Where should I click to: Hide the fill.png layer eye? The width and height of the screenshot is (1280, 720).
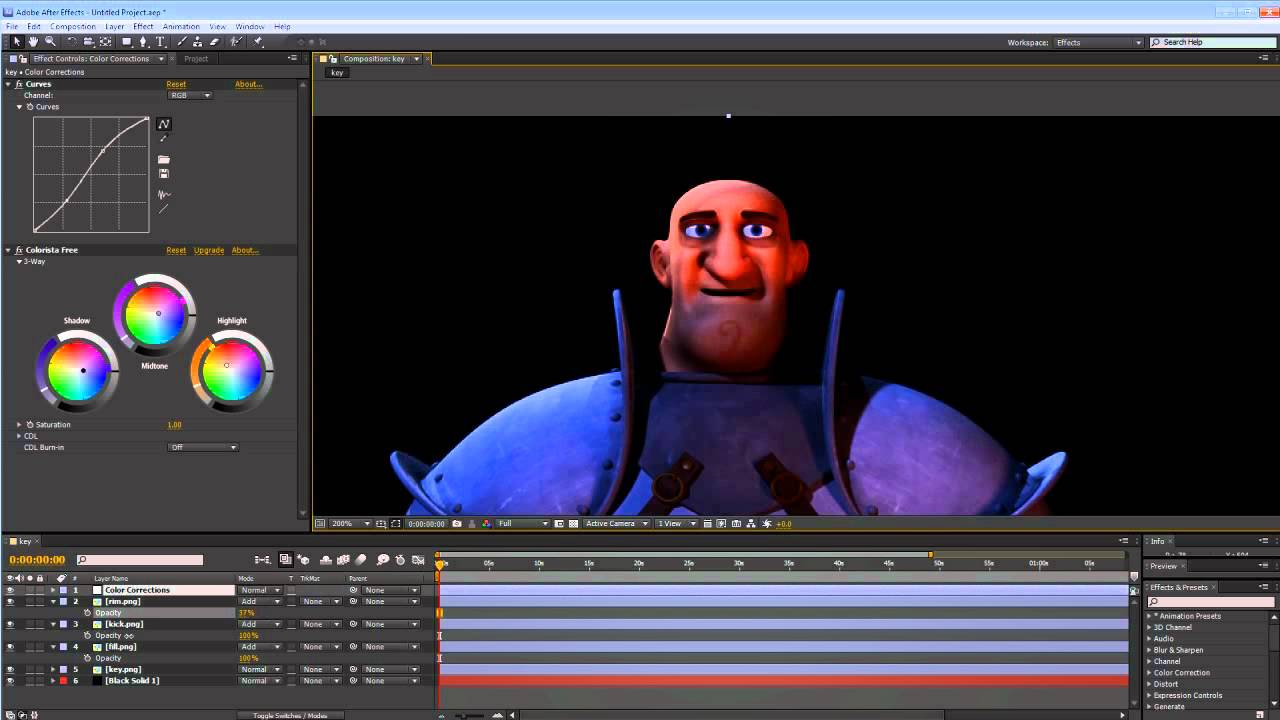(x=10, y=647)
